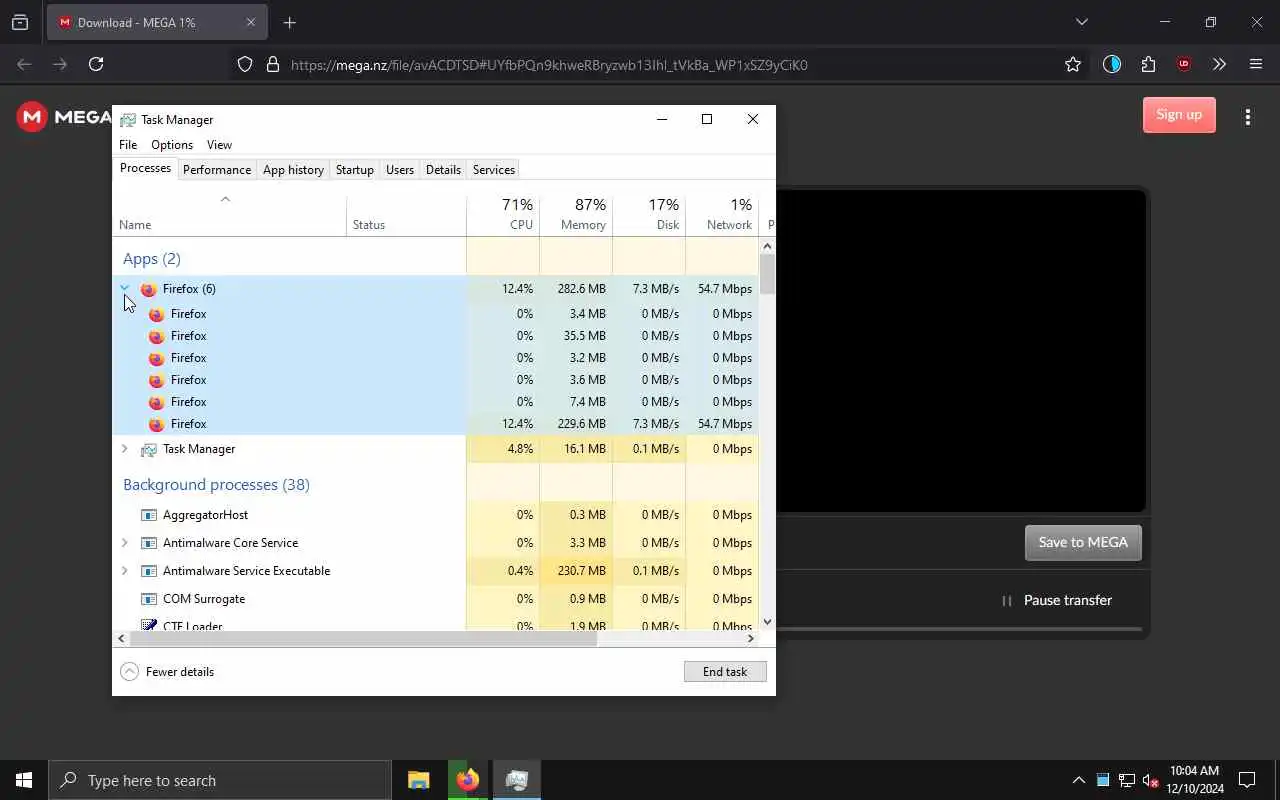Pause transfer on MEGA page
Viewport: 1280px width, 800px height.
[x=1056, y=600]
